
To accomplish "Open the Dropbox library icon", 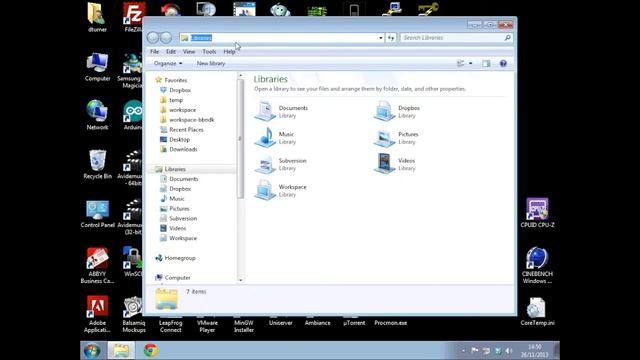I will [x=384, y=111].
